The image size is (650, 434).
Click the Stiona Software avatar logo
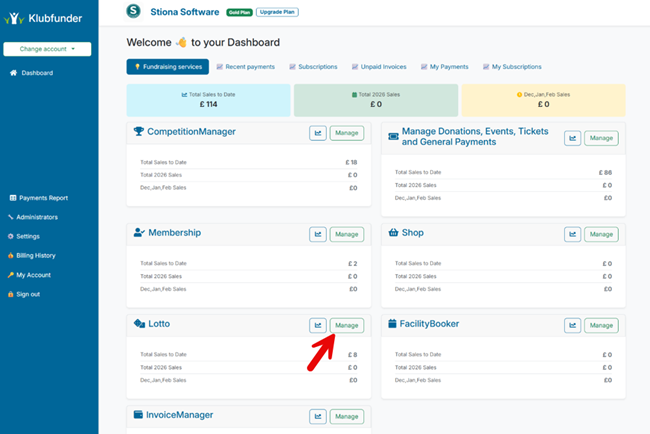133,11
